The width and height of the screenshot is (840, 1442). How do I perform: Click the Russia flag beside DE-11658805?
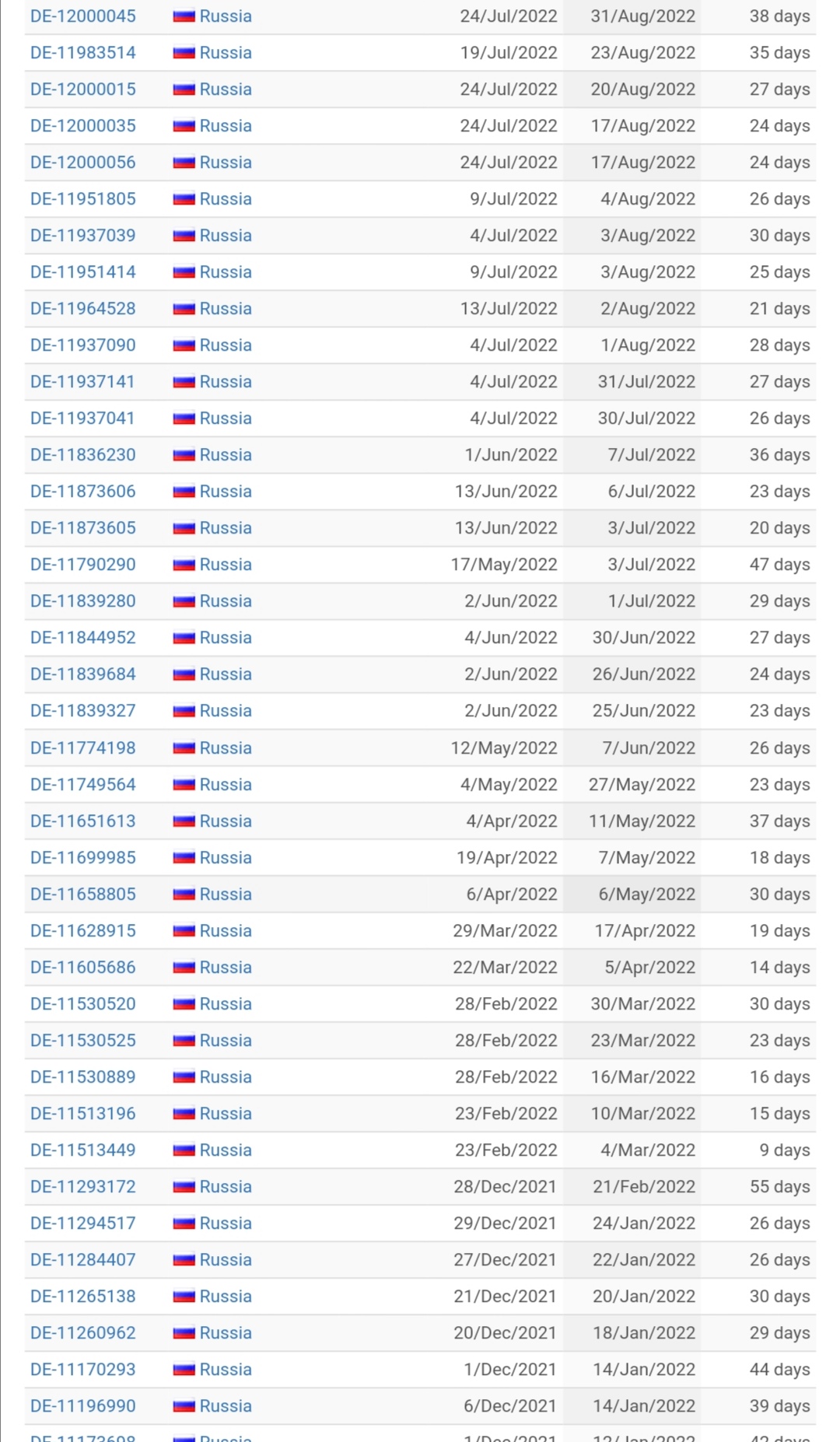184,894
